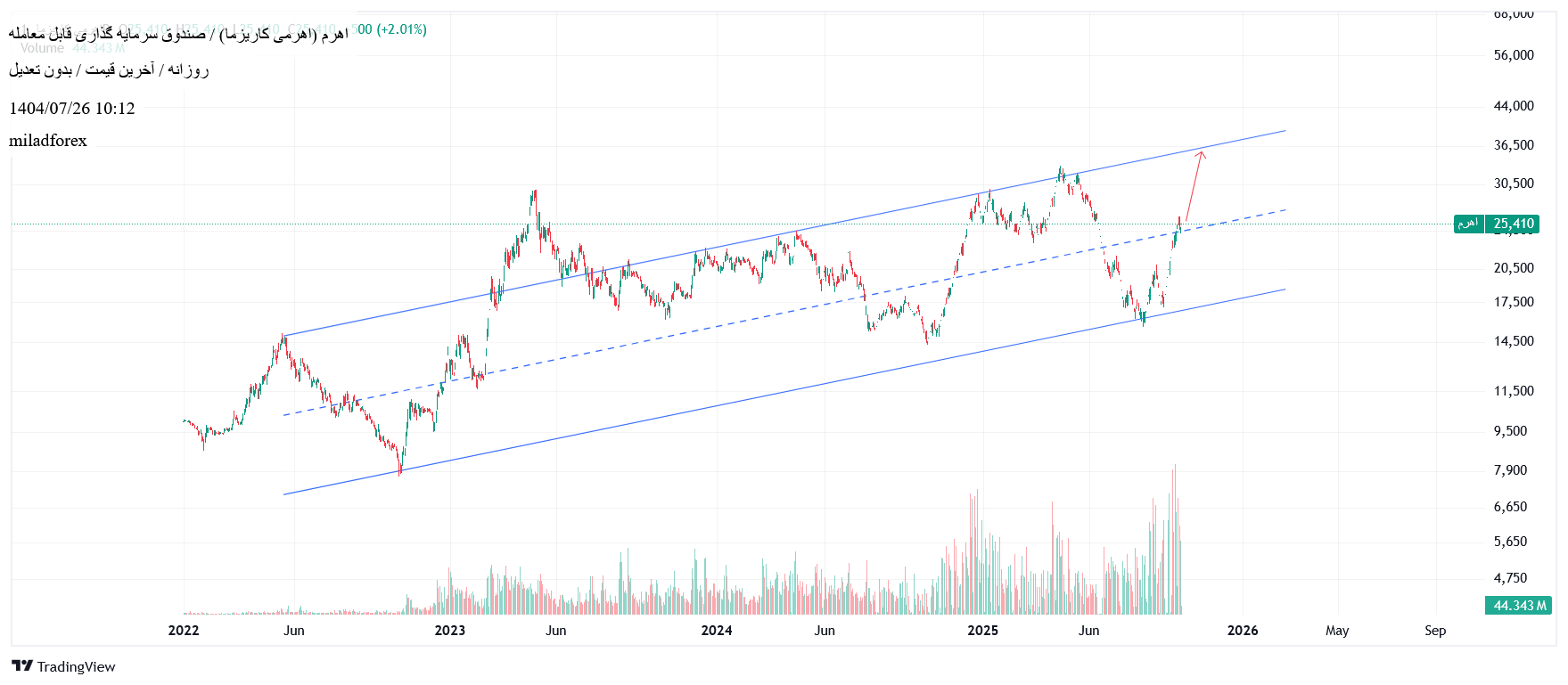
Task: Click the 1404/07/26 10:12 timestamp text
Action: tap(72, 109)
